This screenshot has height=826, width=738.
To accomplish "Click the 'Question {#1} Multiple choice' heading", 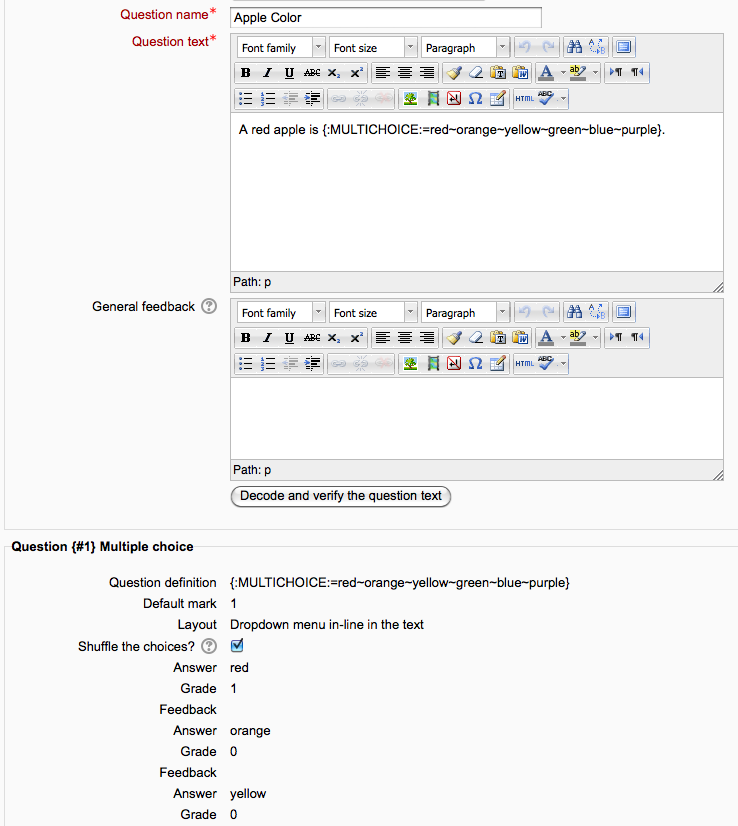I will coord(102,547).
